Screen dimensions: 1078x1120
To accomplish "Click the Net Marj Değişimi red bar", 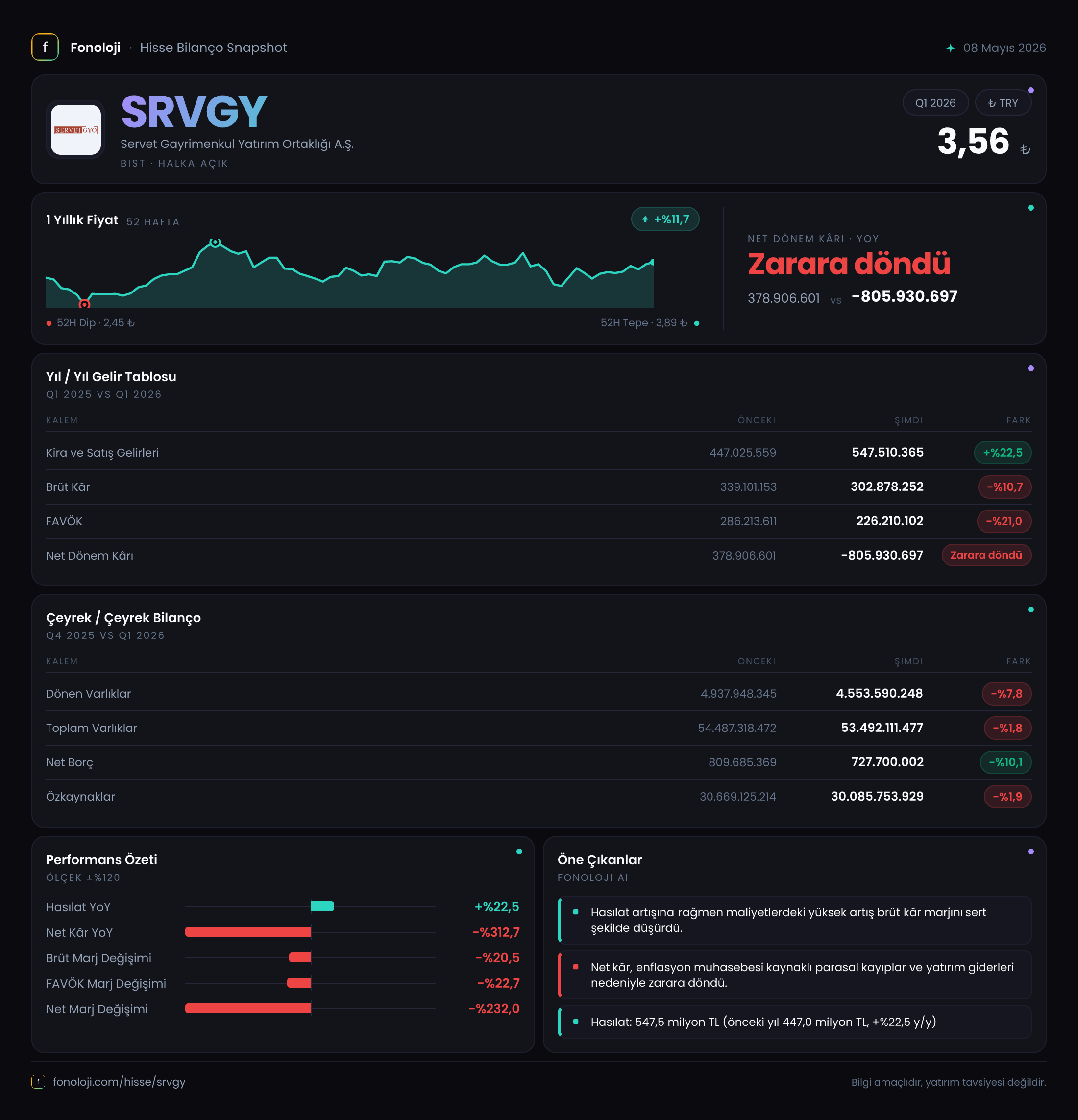I will coord(248,1009).
